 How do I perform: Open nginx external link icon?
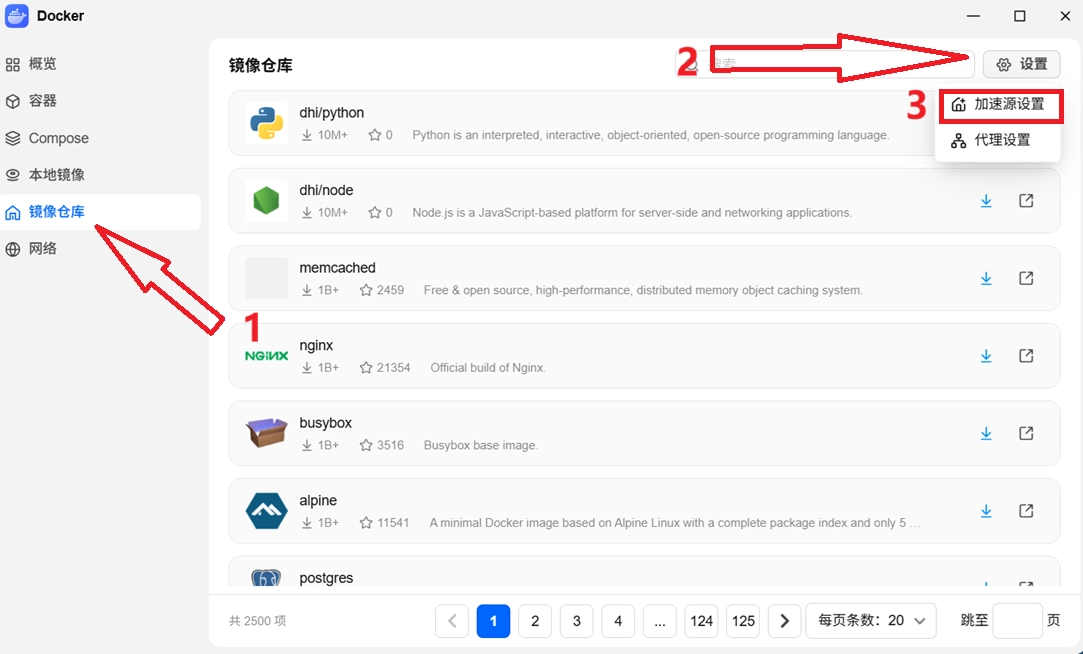point(1026,356)
